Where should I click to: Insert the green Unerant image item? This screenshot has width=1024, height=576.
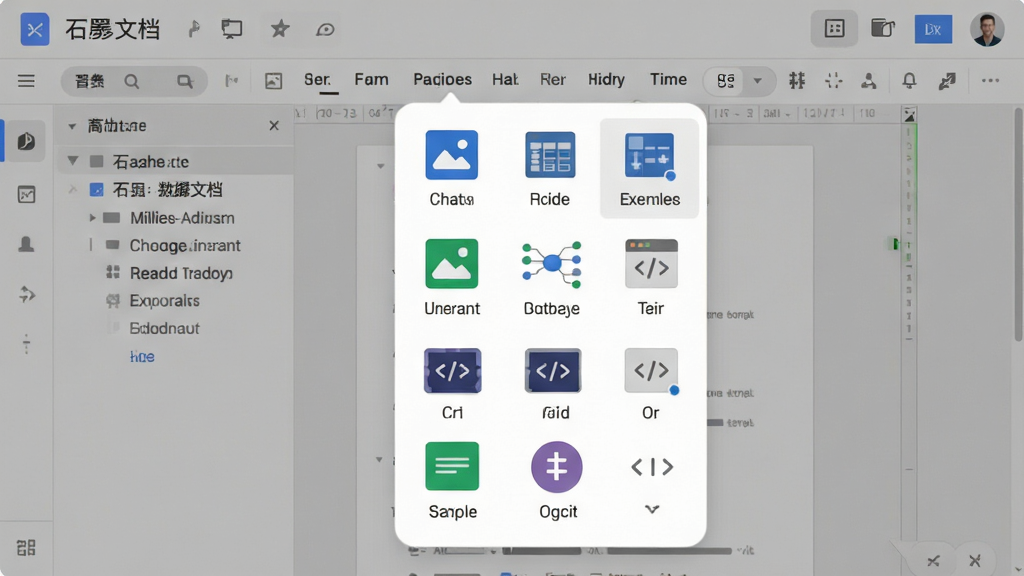coord(451,264)
